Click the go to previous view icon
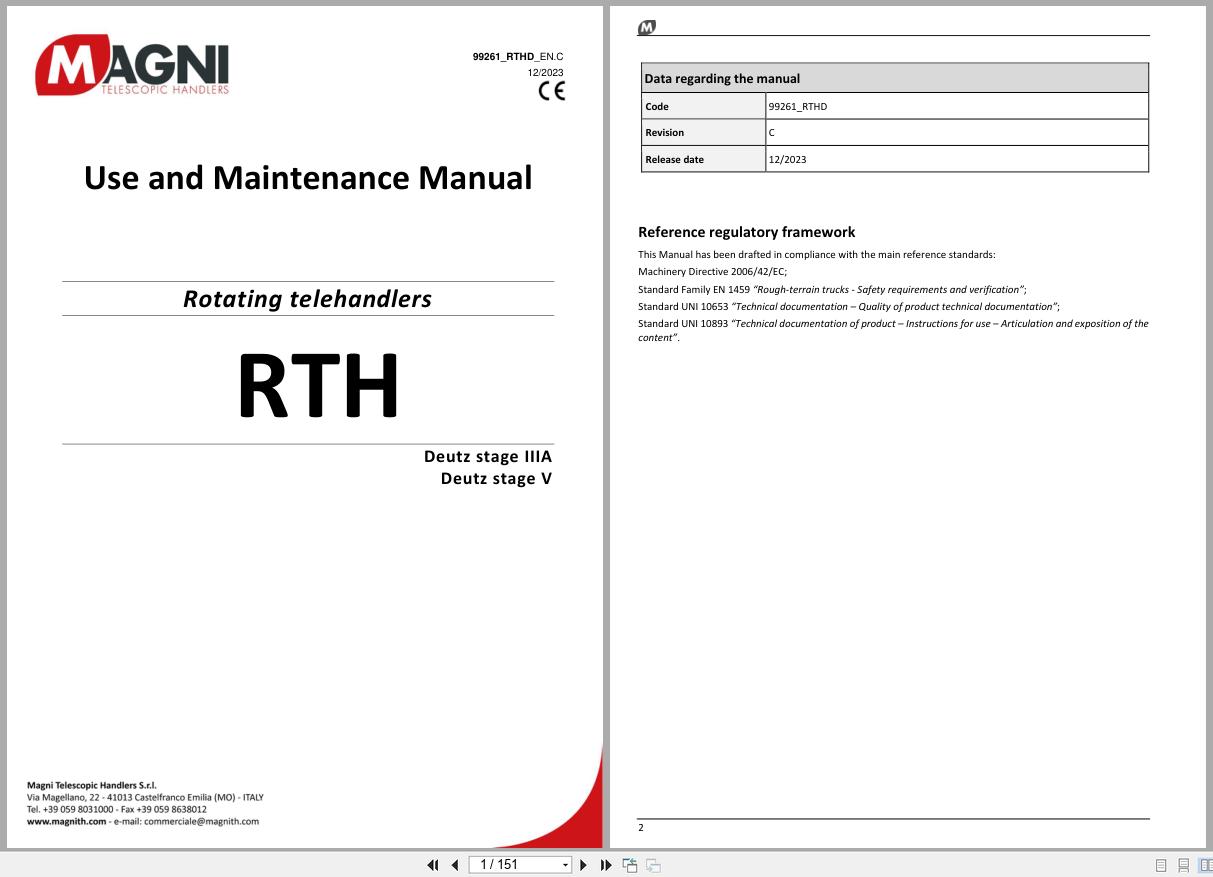Viewport: 1213px width, 877px height. click(630, 865)
